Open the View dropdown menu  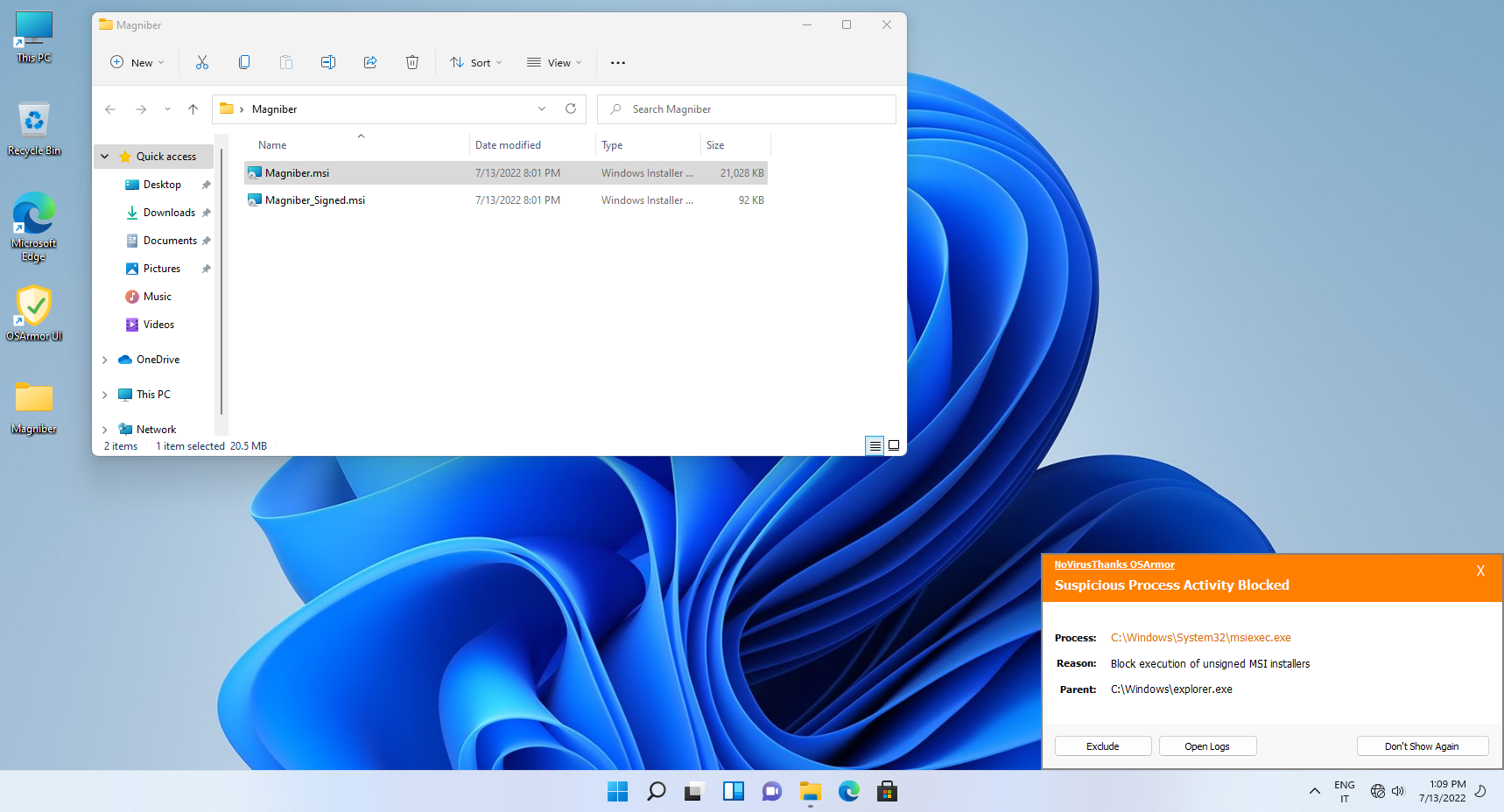point(554,62)
